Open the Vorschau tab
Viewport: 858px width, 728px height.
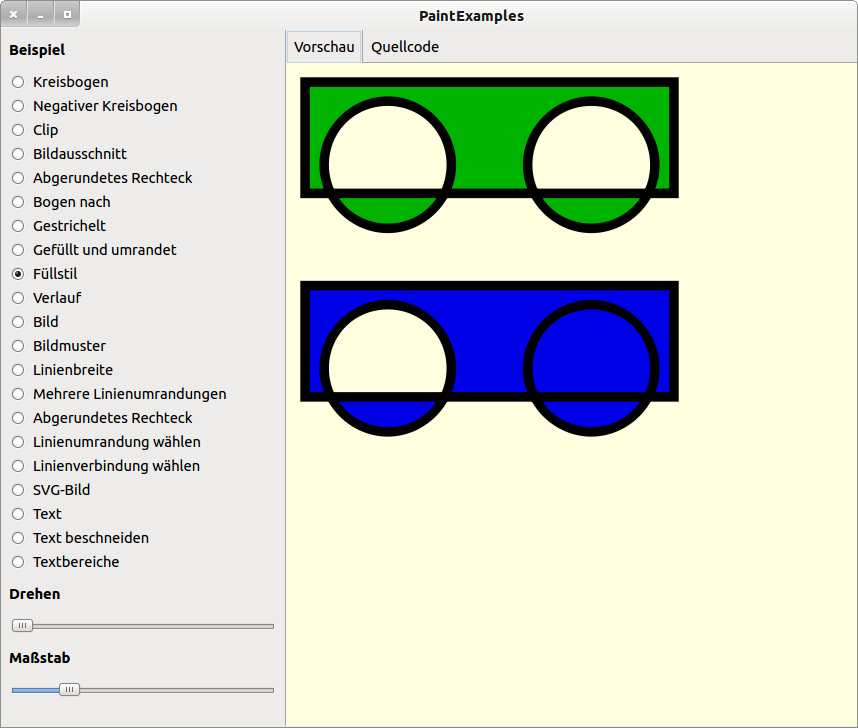[x=324, y=47]
